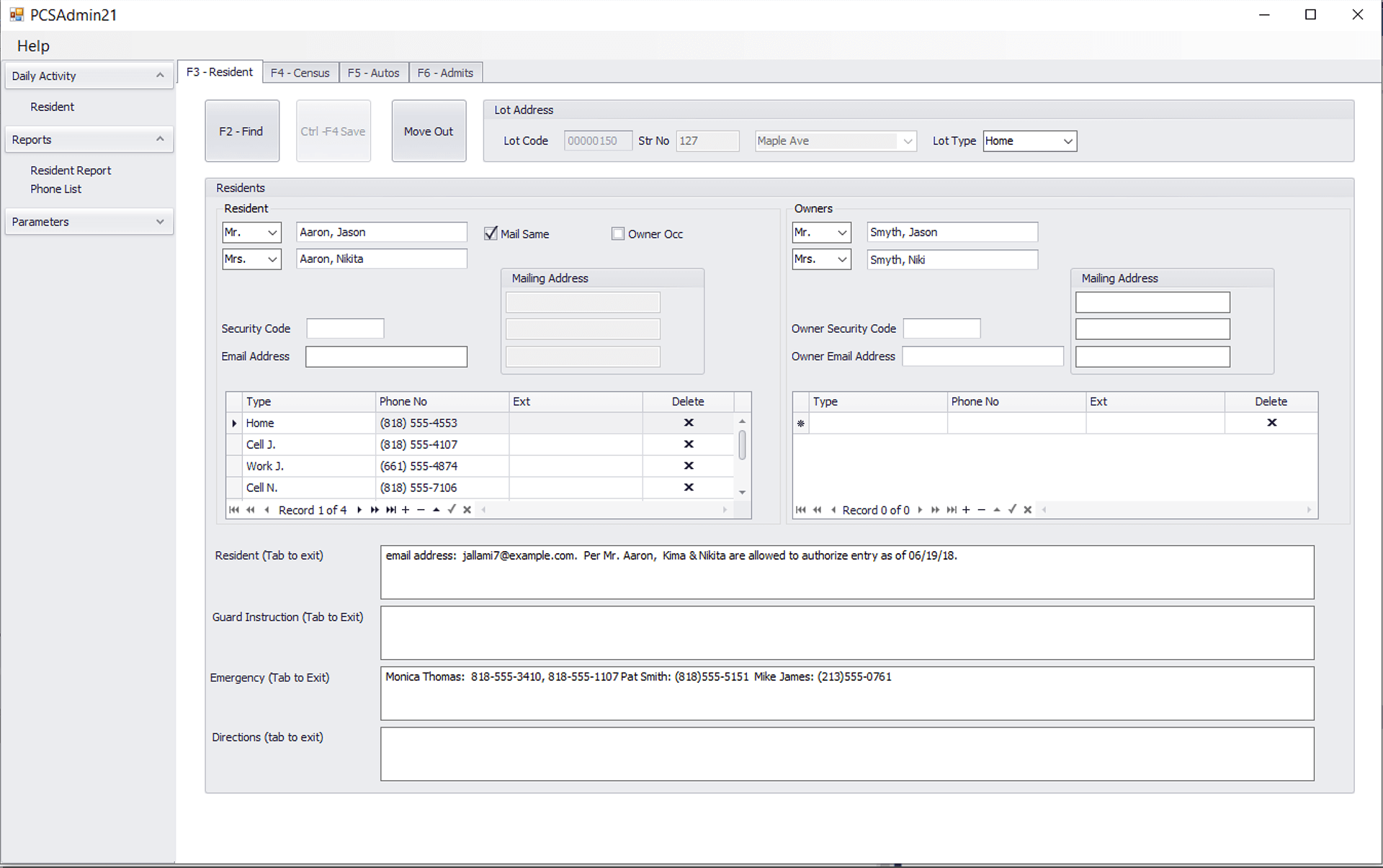Screen dimensions: 1383x868
Task: Delete the Home phone entry
Action: click(688, 423)
